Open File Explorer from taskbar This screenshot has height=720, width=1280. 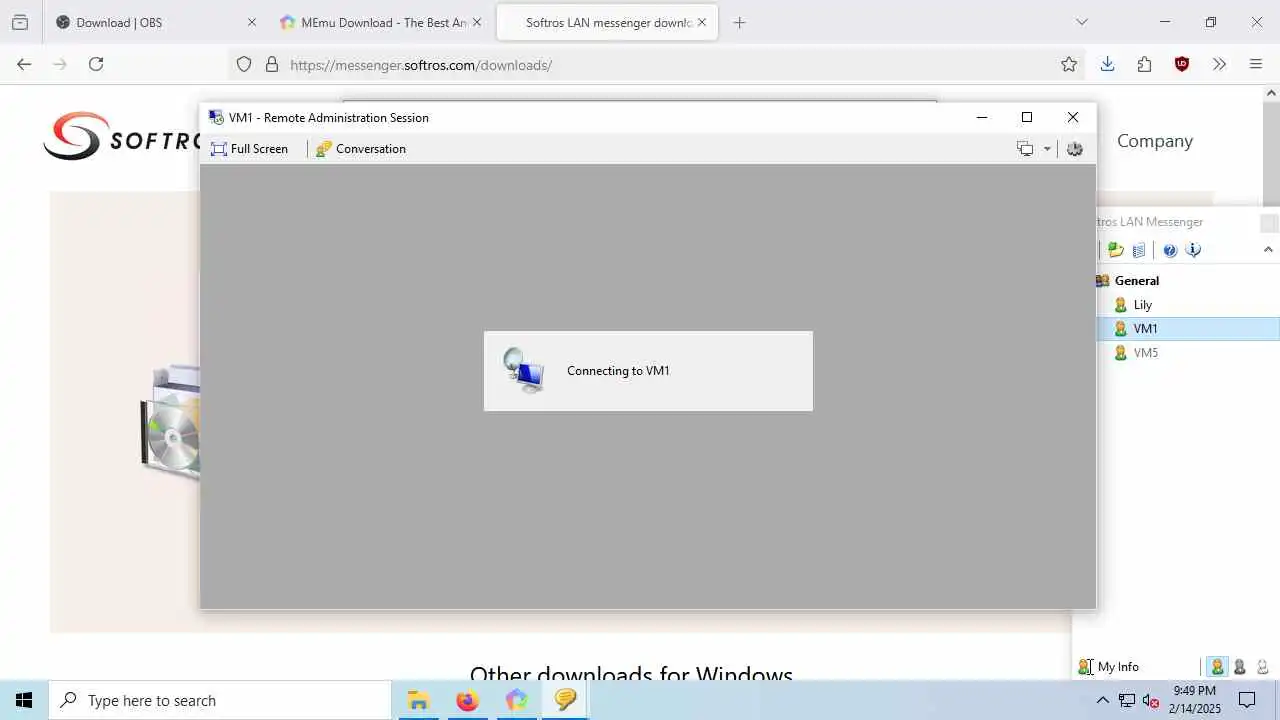pyautogui.click(x=418, y=700)
